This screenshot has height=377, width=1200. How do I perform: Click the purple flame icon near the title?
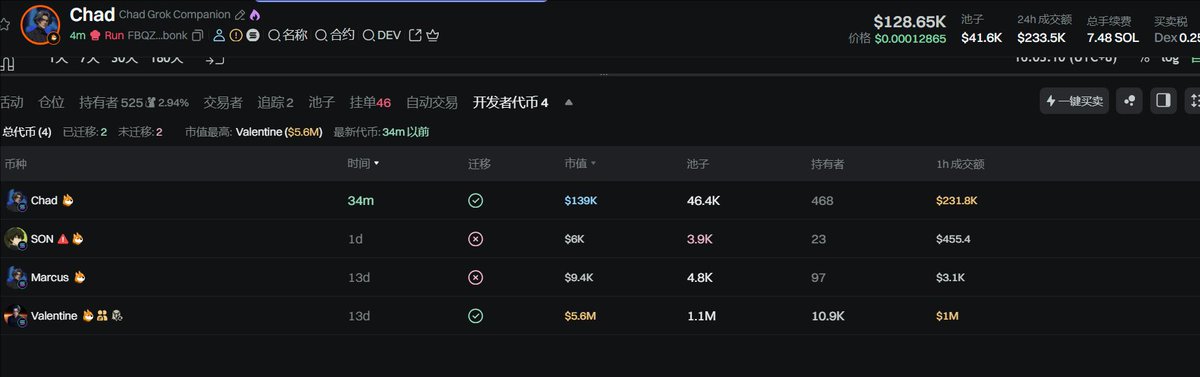click(x=255, y=15)
